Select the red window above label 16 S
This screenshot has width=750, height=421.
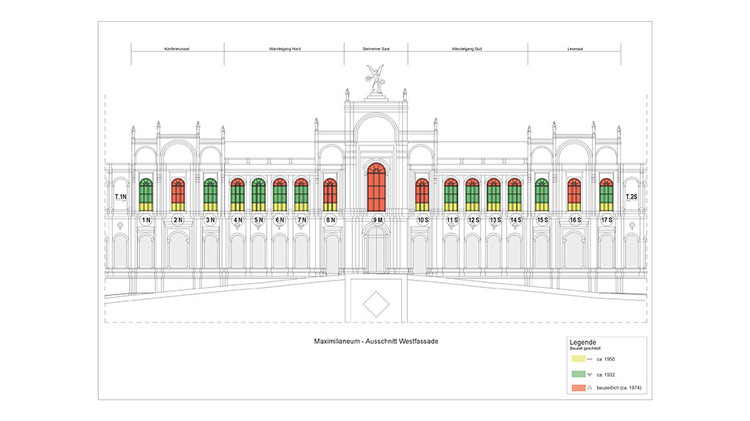pyautogui.click(x=575, y=194)
